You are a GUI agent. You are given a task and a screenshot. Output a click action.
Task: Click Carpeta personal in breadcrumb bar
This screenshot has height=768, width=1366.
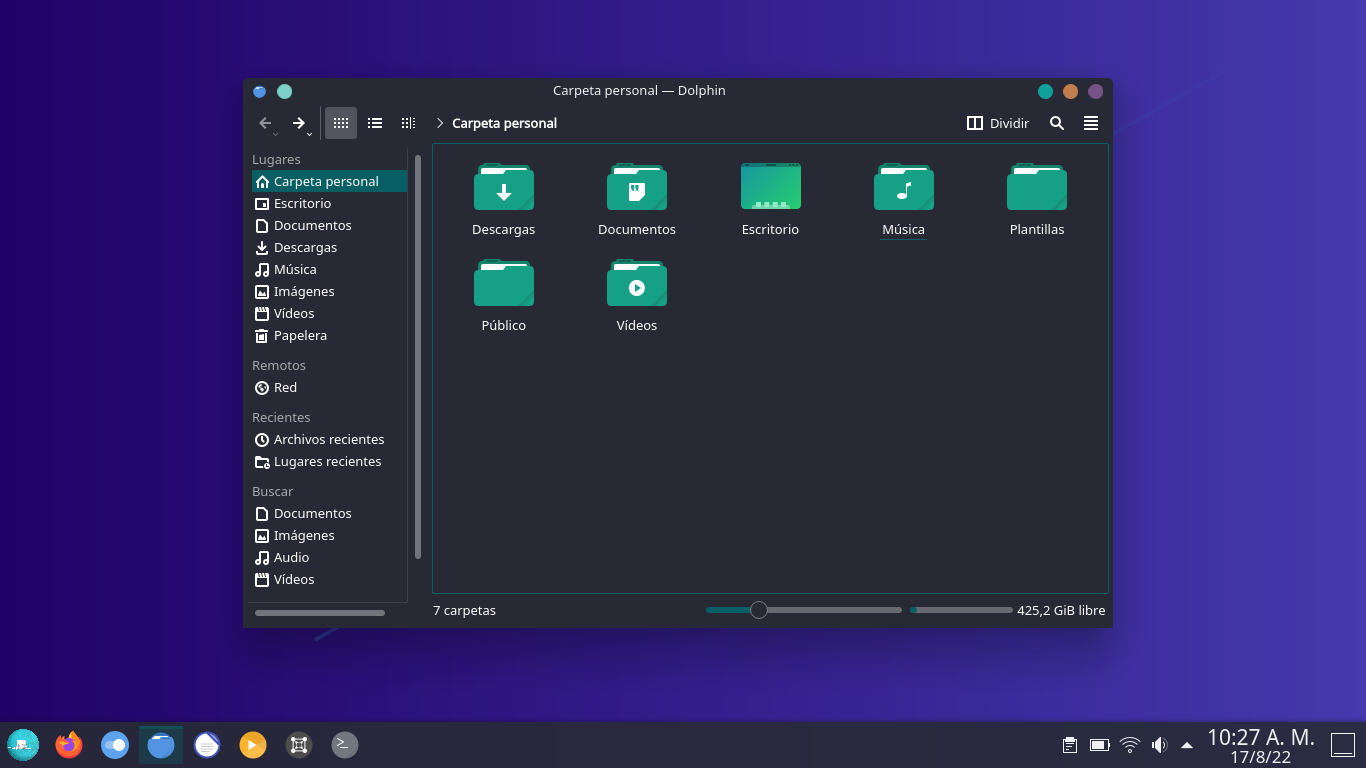(504, 123)
